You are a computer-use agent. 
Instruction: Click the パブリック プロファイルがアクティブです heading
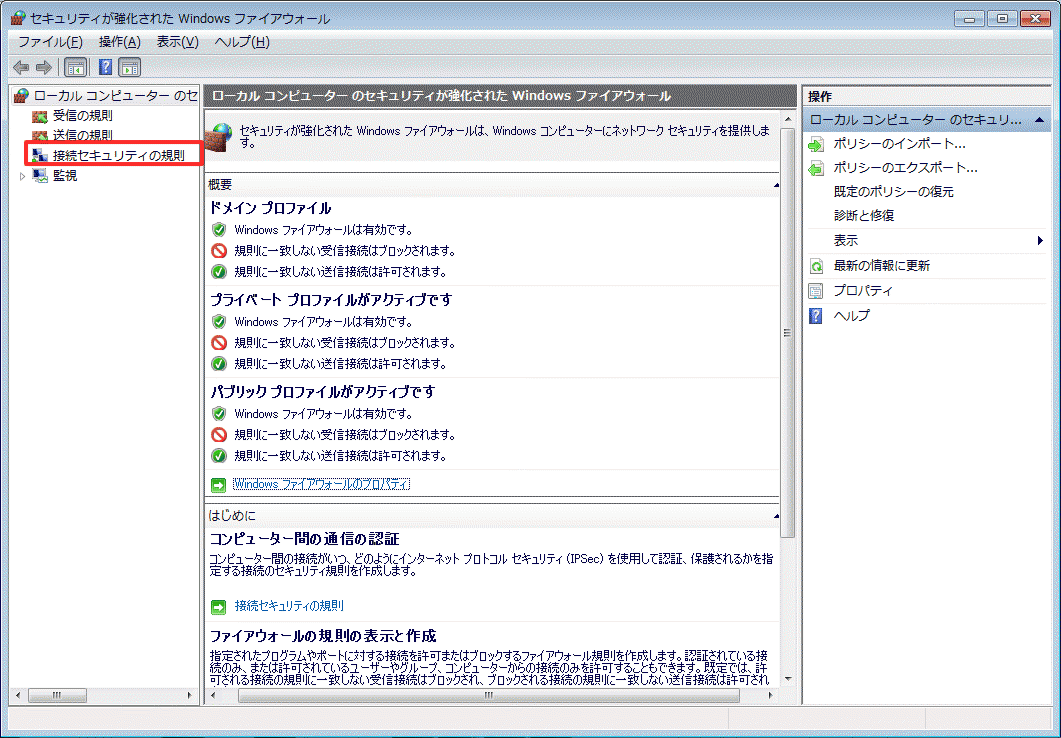pyautogui.click(x=323, y=392)
